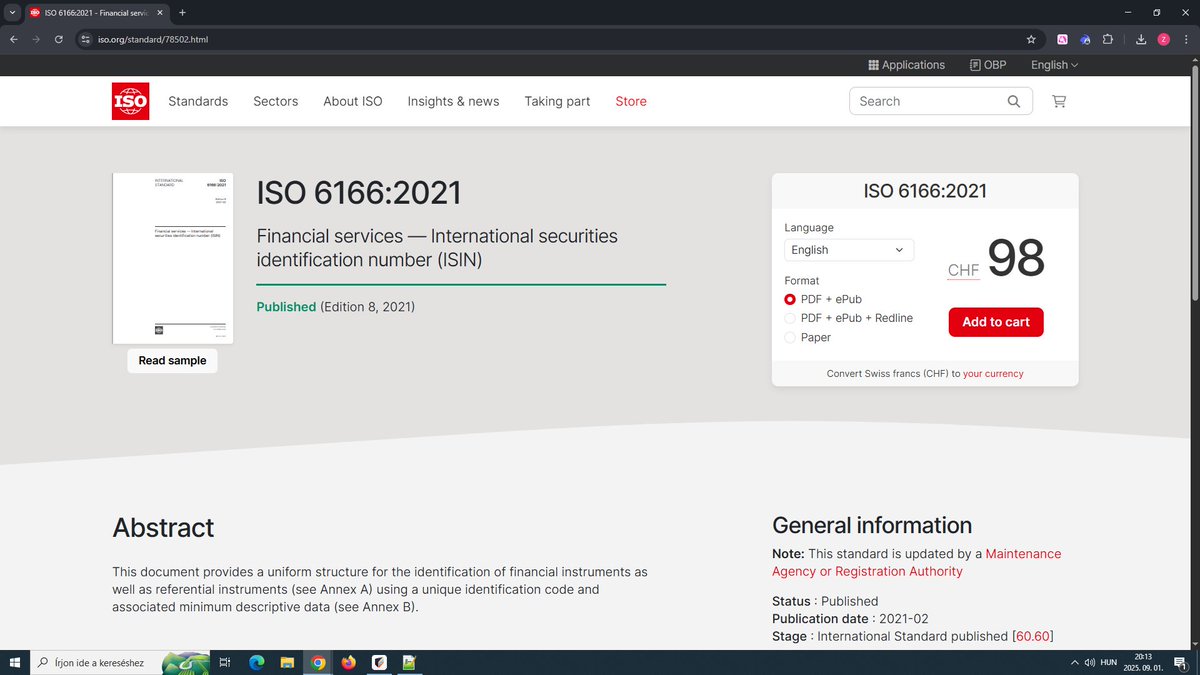Screen dimensions: 1200x675
Task: Show Chrome downloads
Action: (x=1141, y=39)
